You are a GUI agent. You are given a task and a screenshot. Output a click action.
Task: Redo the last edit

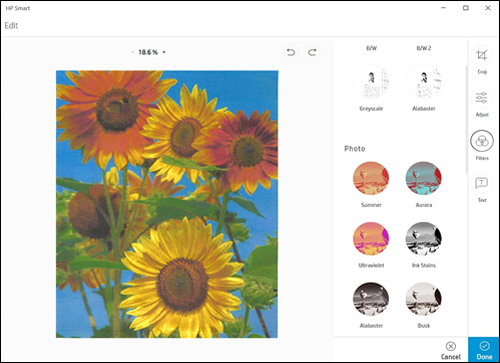point(312,52)
